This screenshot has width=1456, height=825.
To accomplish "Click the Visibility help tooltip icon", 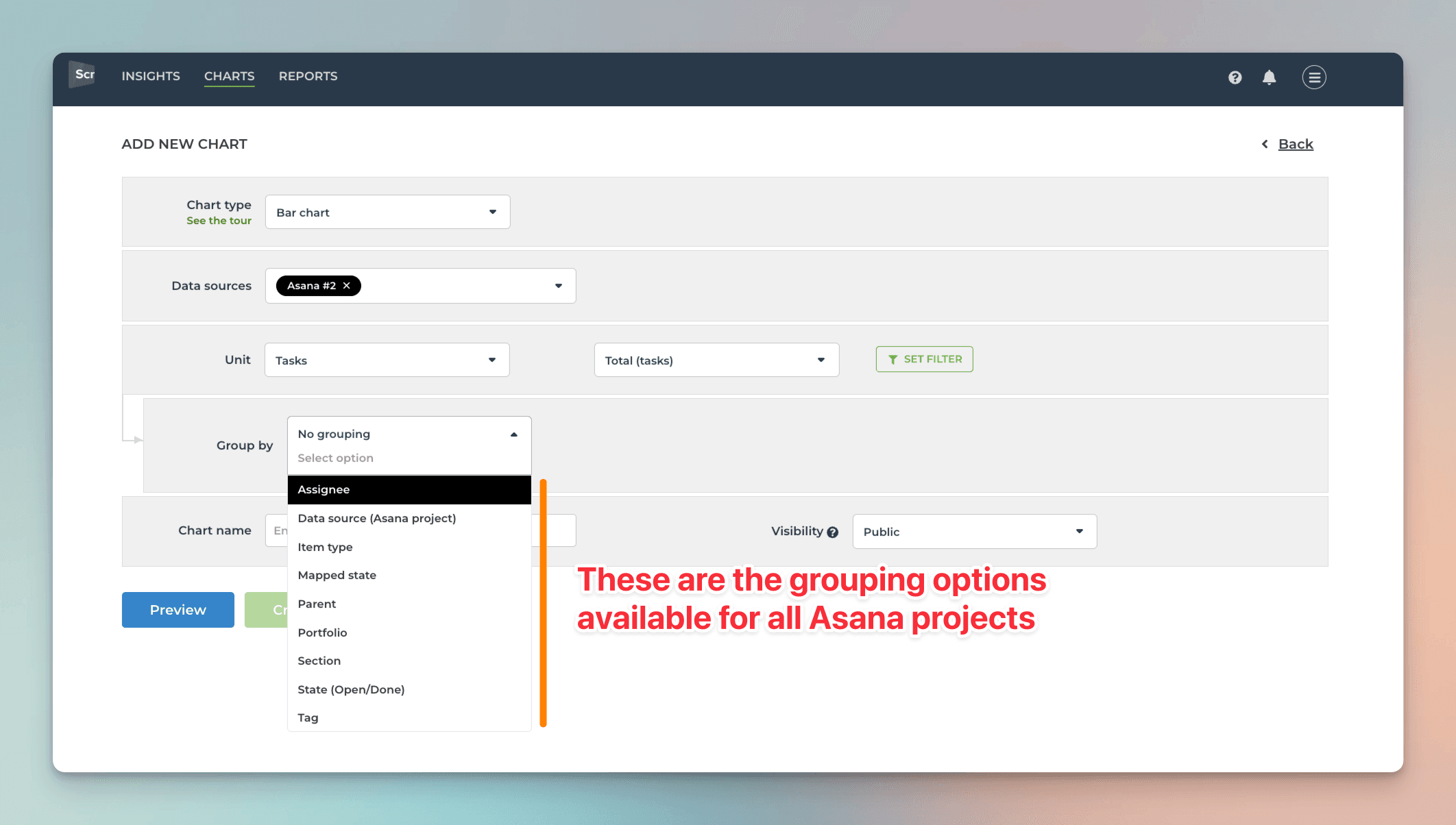I will pyautogui.click(x=832, y=532).
